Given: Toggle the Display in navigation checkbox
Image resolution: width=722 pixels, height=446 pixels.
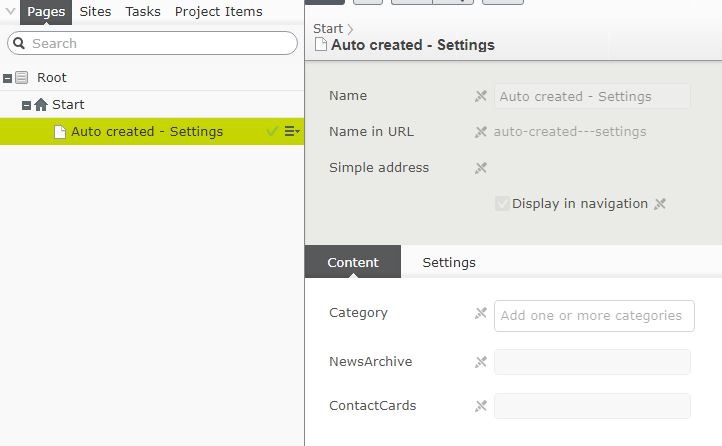Looking at the screenshot, I should coord(503,204).
